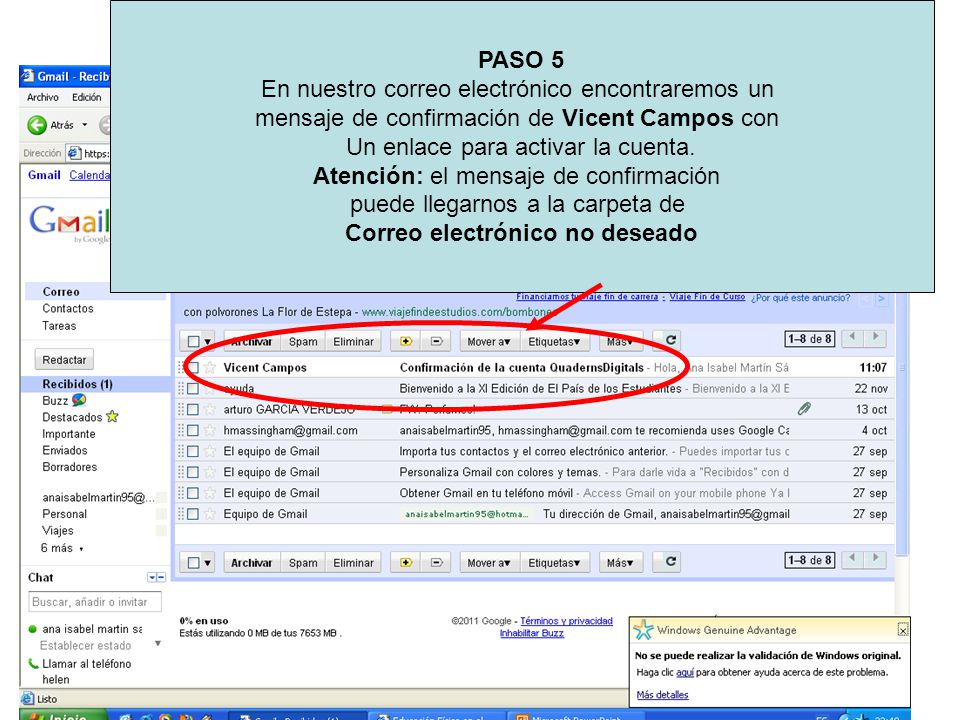Tick the checkbox of hmassingham@gmail.com message
This screenshot has width=960, height=720.
click(x=193, y=430)
